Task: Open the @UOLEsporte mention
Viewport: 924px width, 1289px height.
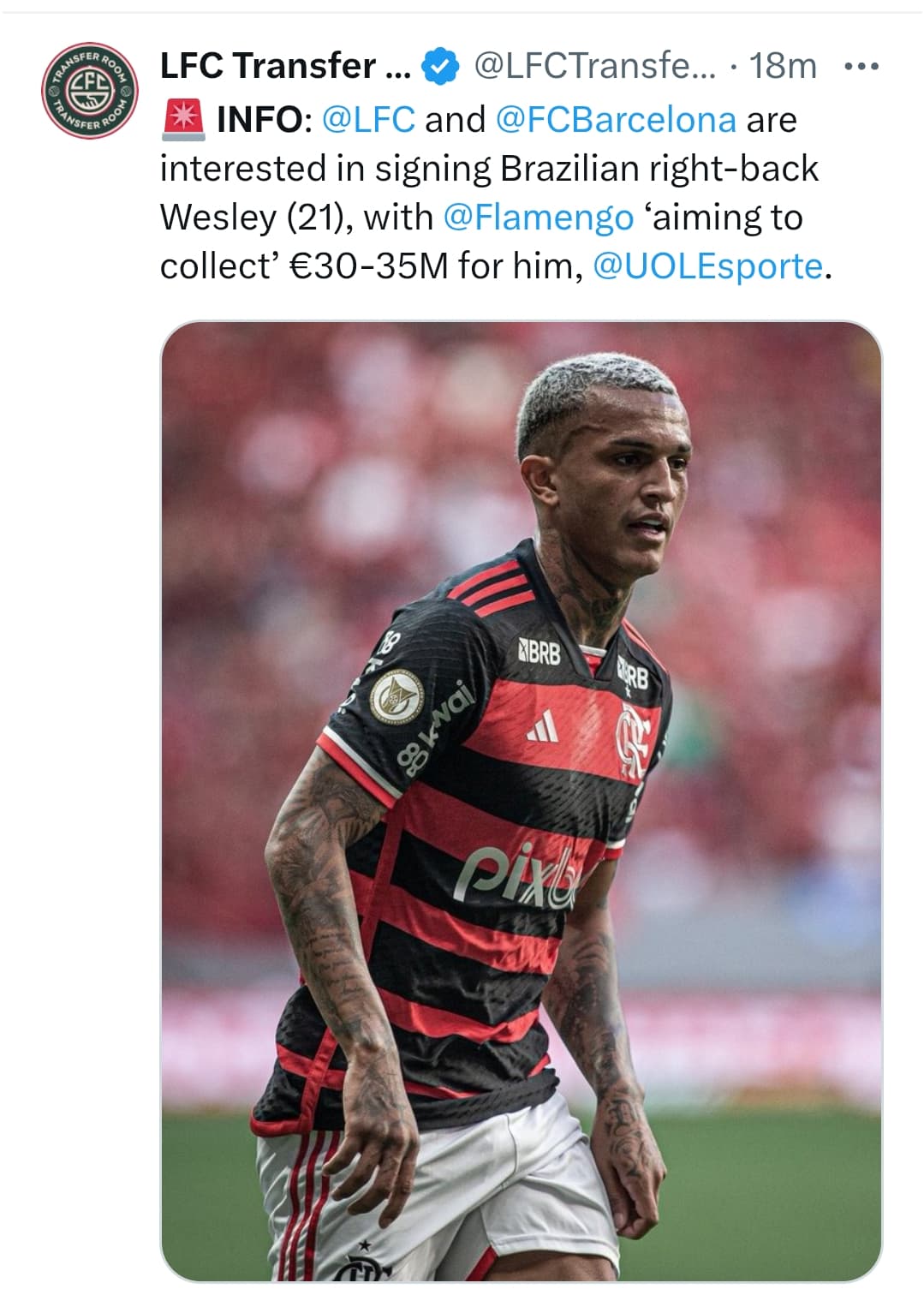Action: 707,266
